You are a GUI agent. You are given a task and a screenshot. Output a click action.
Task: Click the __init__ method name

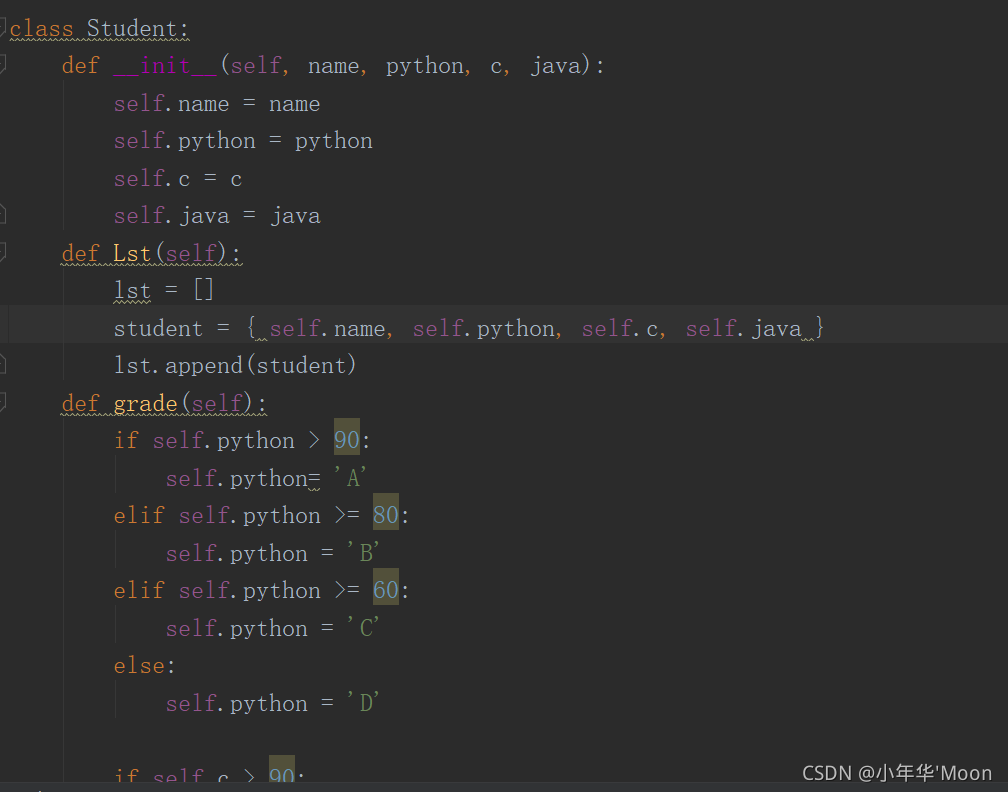point(165,66)
